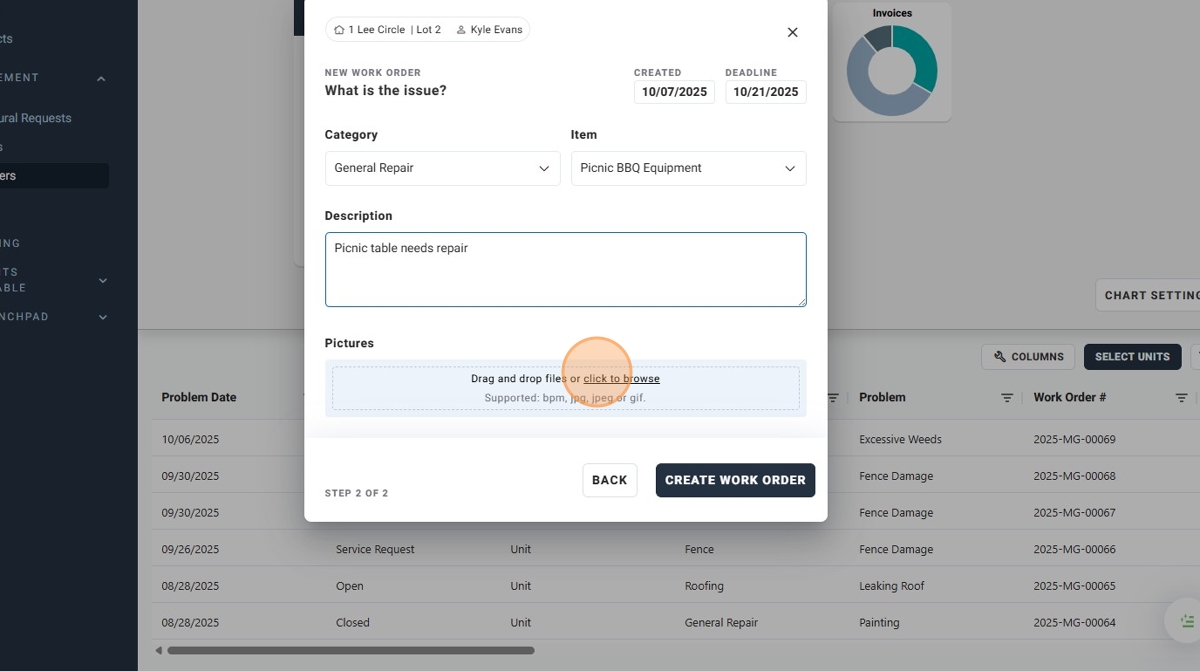
Task: Click the Closed status cell
Action: coord(353,622)
